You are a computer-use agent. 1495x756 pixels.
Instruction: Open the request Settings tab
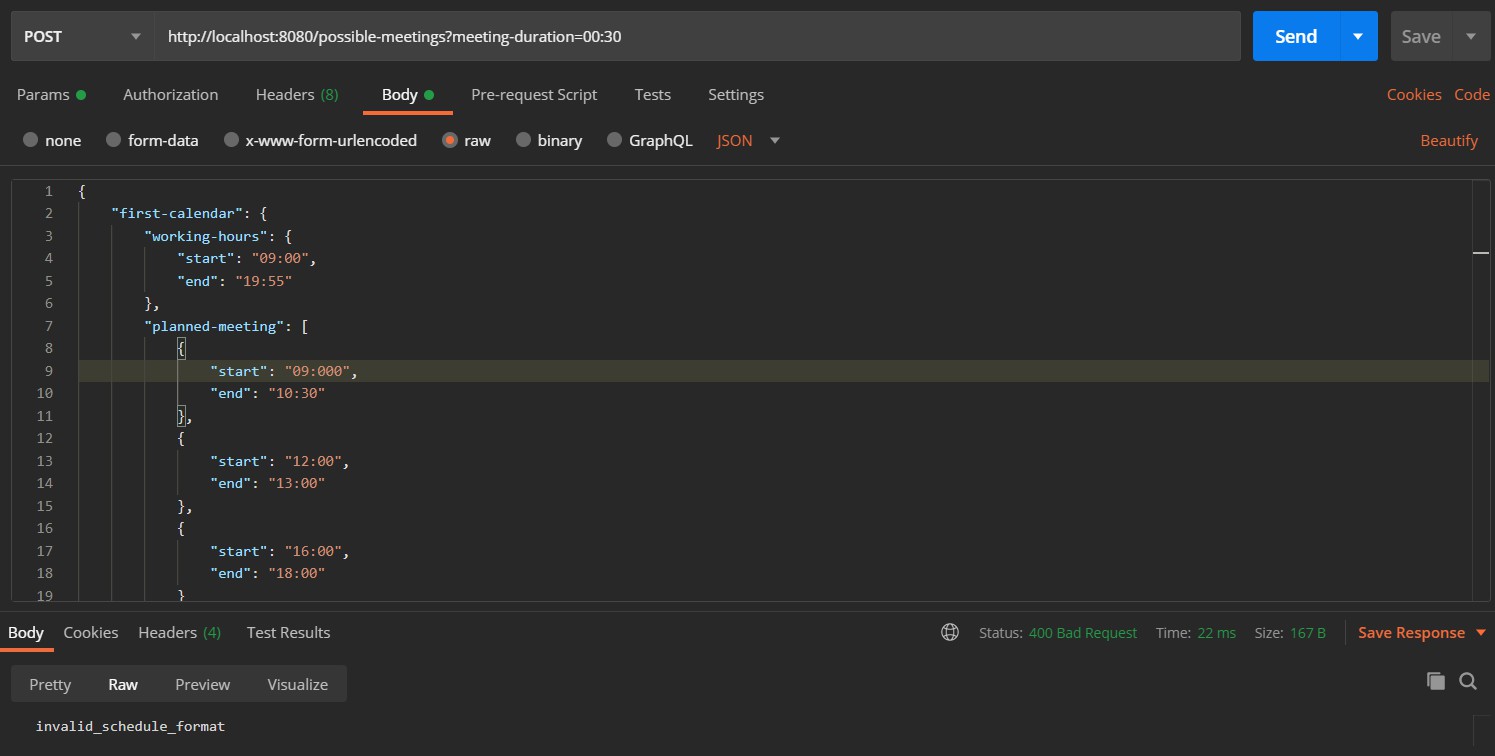click(x=736, y=94)
